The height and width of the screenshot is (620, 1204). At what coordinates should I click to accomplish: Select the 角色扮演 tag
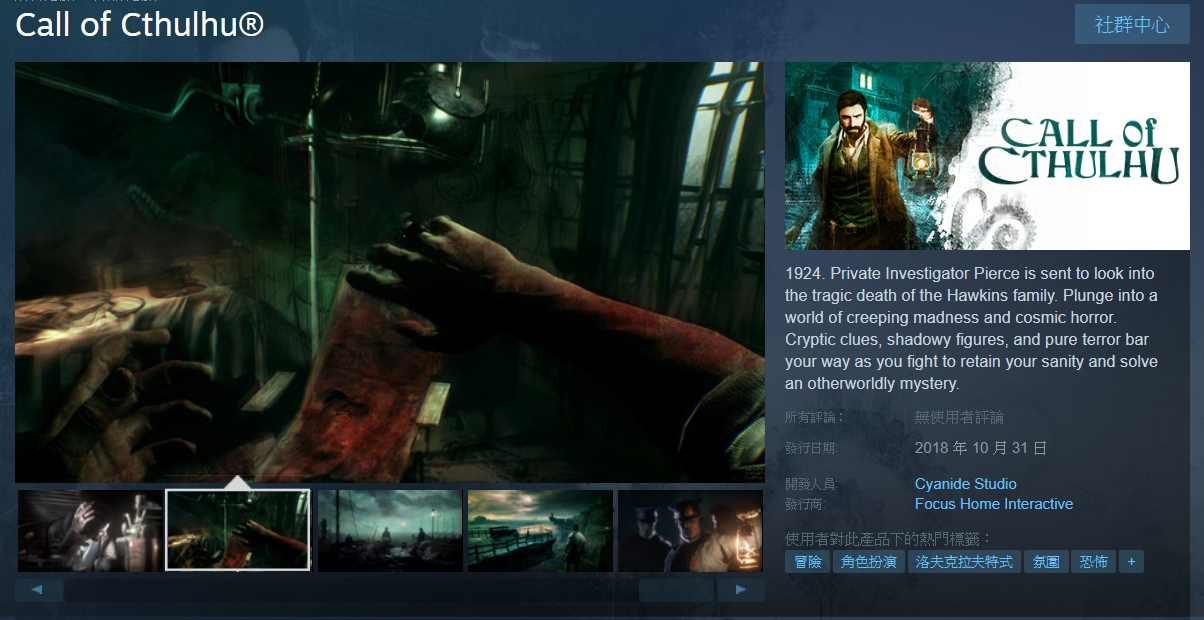(x=869, y=562)
